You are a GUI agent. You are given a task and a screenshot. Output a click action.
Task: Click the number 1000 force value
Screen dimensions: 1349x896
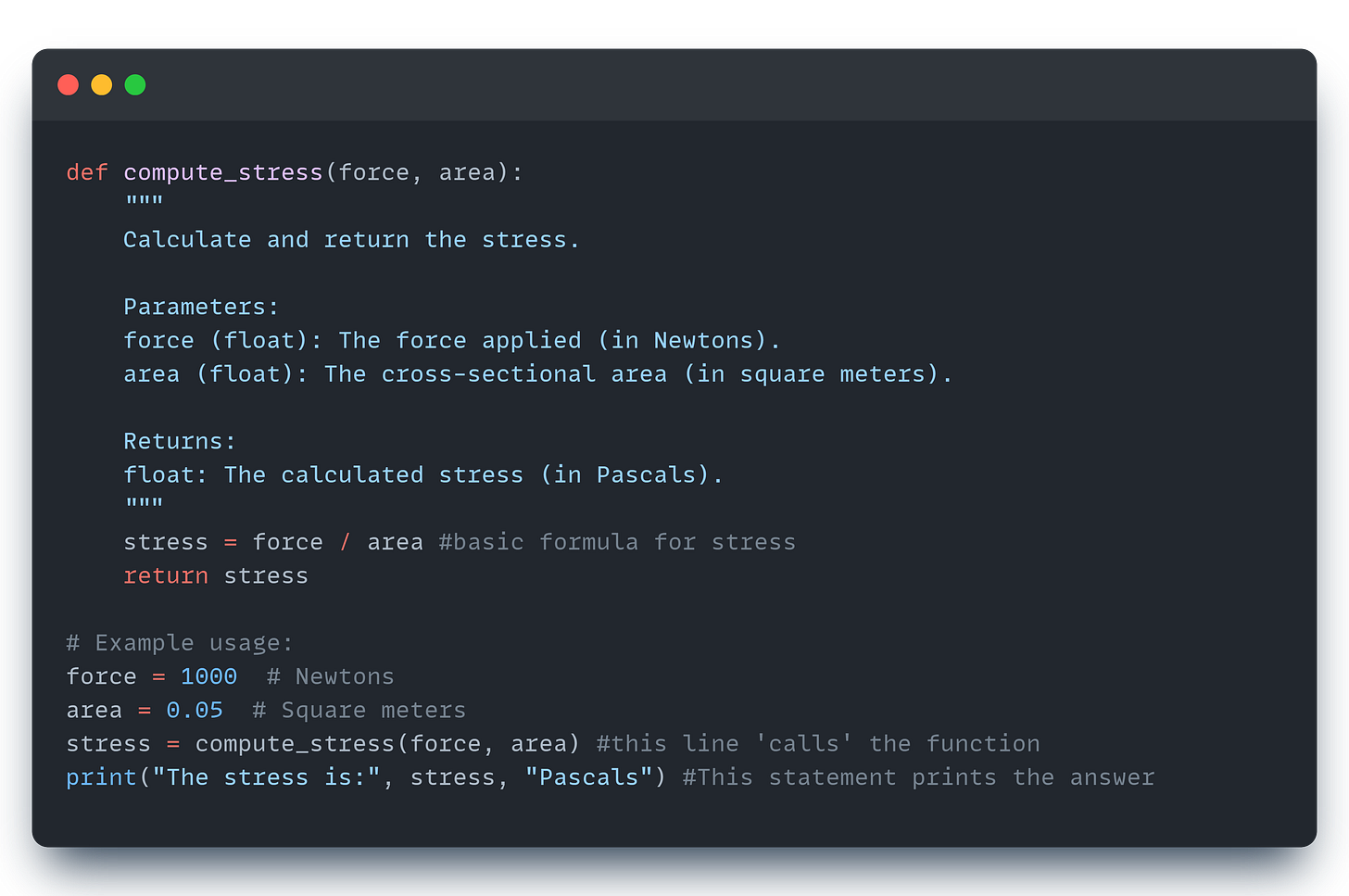[x=208, y=676]
